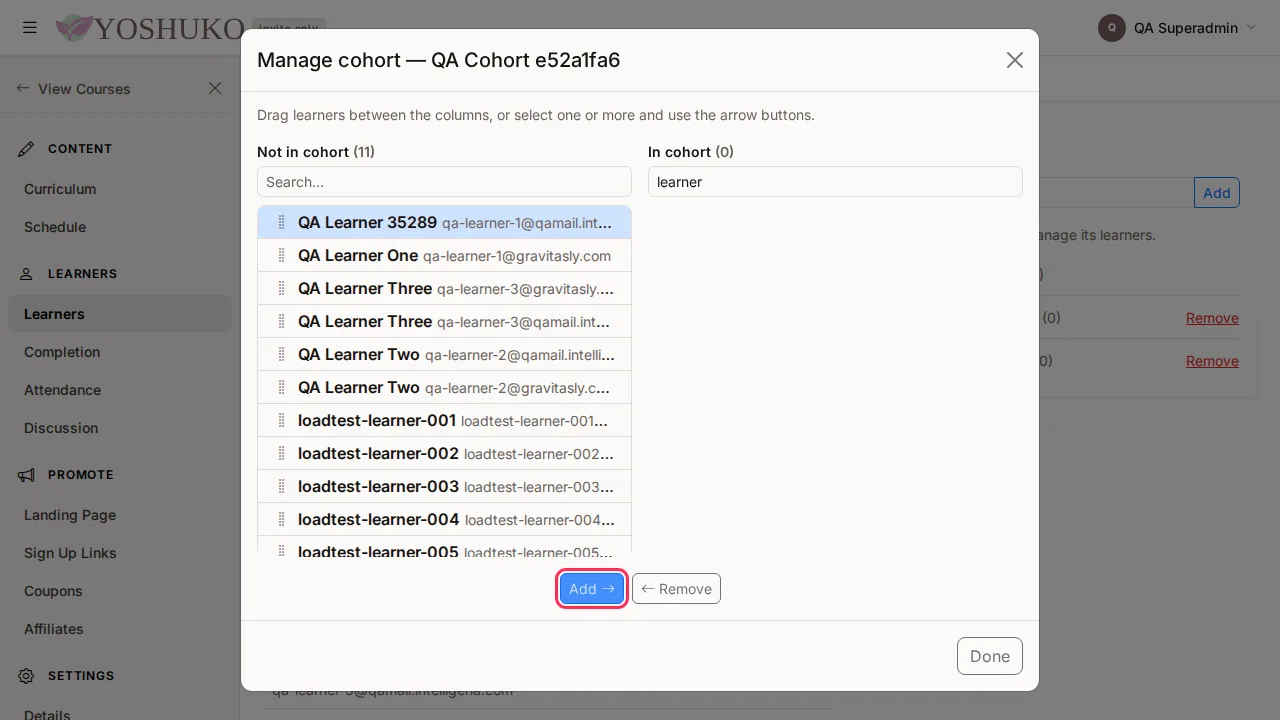Open the hamburger menu icon
Screen dimensions: 1280x720
click(30, 28)
